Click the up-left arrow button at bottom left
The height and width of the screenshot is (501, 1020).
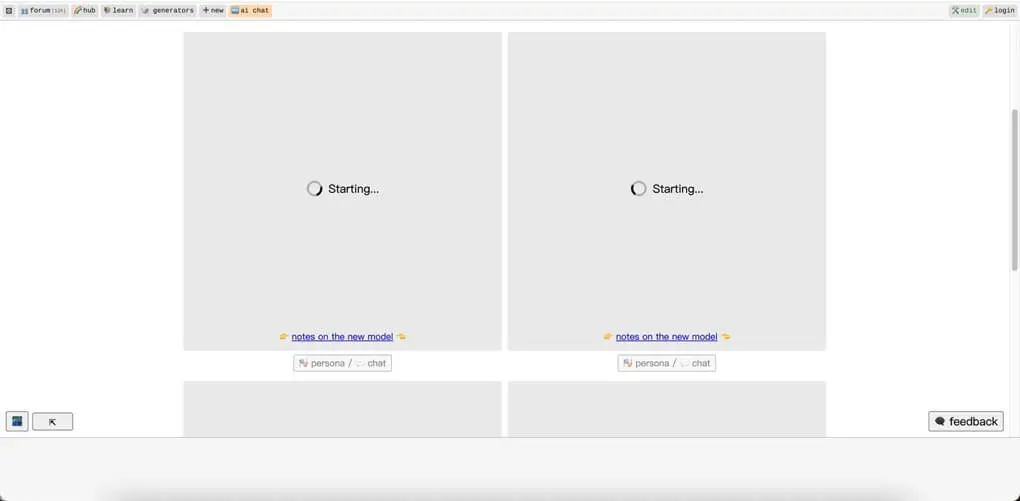pos(53,422)
